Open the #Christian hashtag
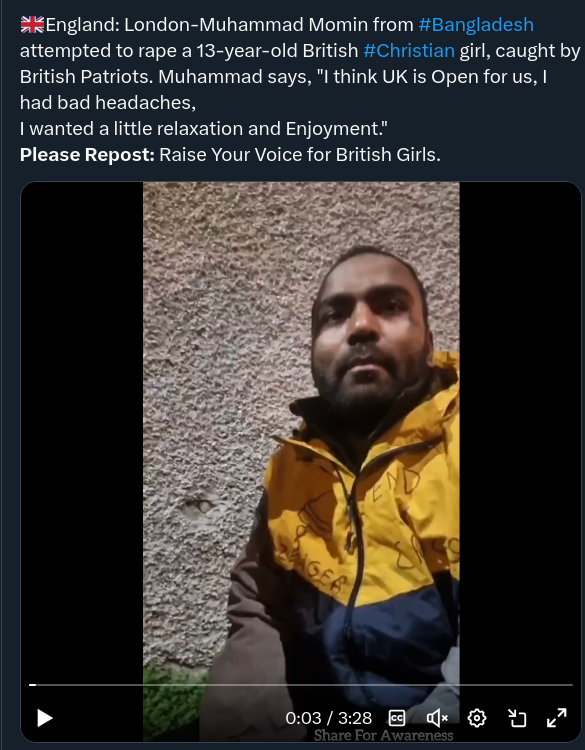The image size is (585, 750). tap(409, 50)
